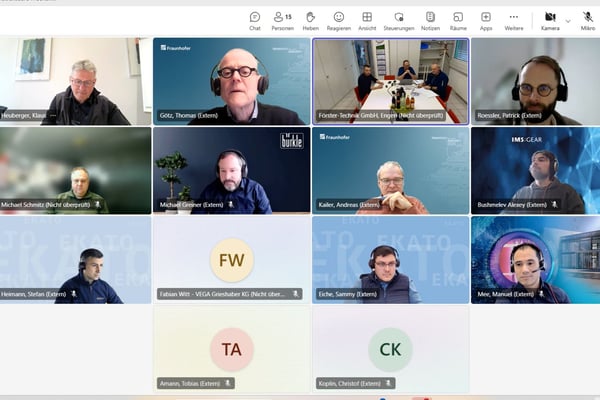Open the Apps panel
This screenshot has width=600, height=400.
[486, 20]
